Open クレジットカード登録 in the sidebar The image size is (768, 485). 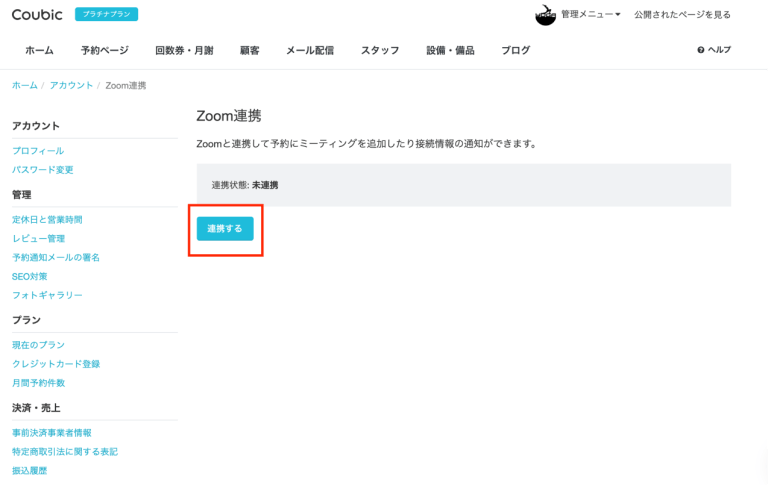coord(56,364)
